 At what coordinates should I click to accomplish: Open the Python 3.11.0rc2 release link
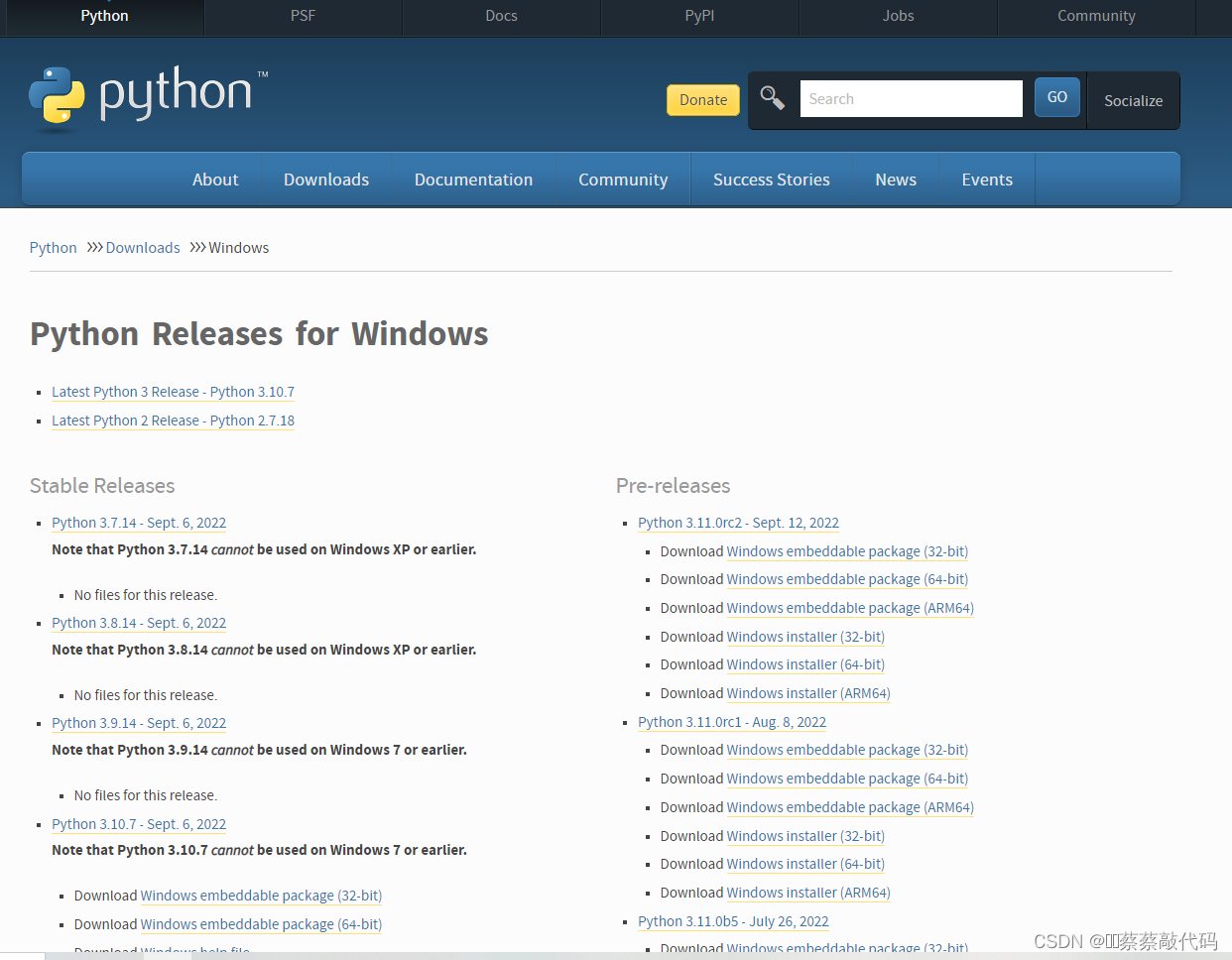738,523
